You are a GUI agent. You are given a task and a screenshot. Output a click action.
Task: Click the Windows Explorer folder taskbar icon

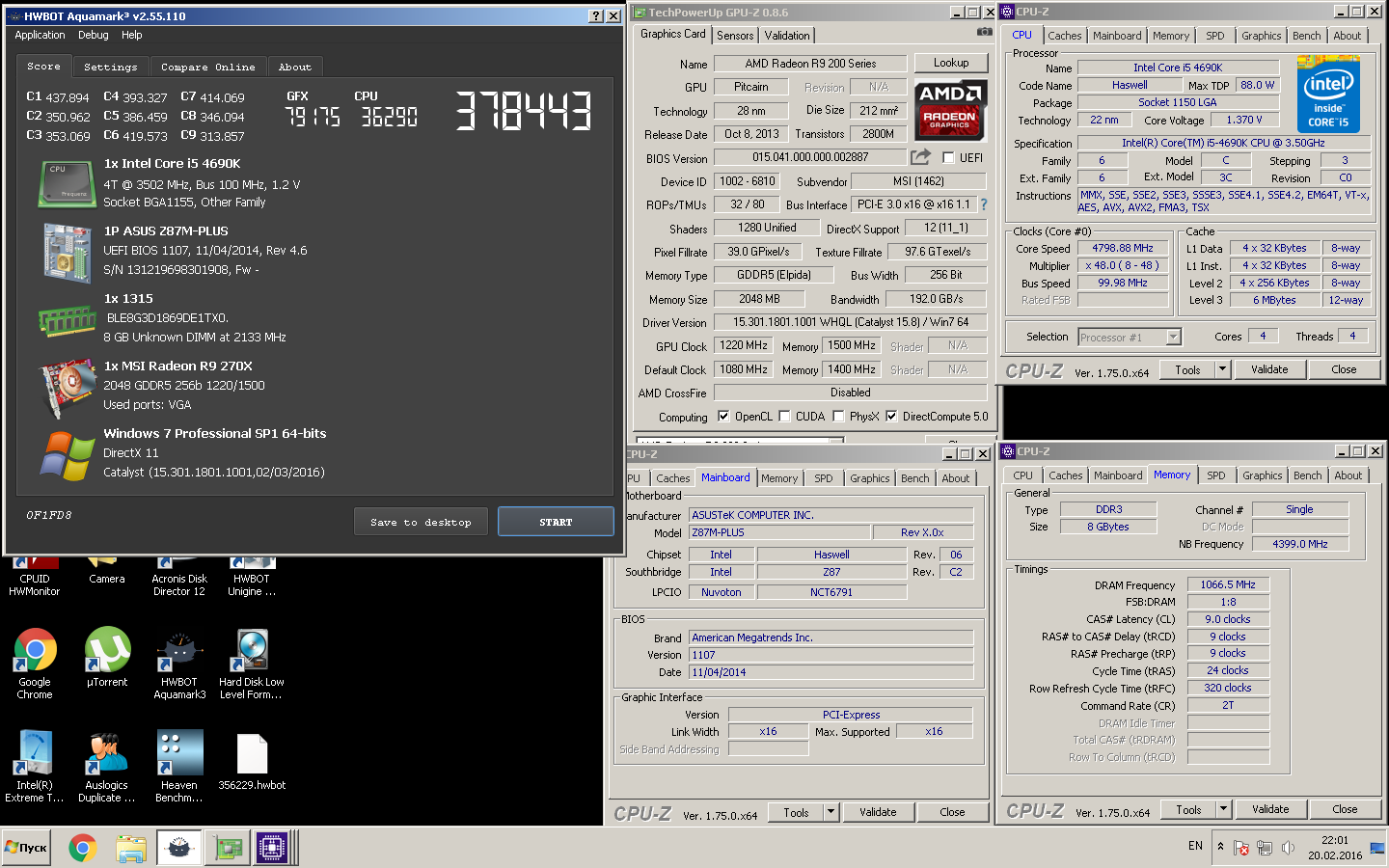coord(130,848)
